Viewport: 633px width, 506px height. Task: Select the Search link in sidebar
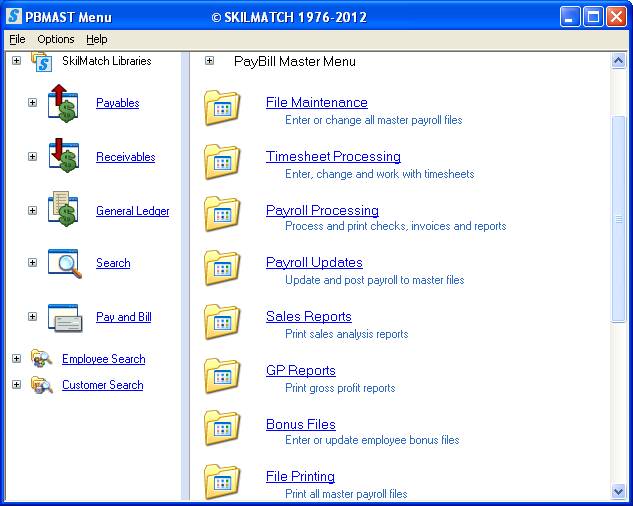[x=113, y=263]
